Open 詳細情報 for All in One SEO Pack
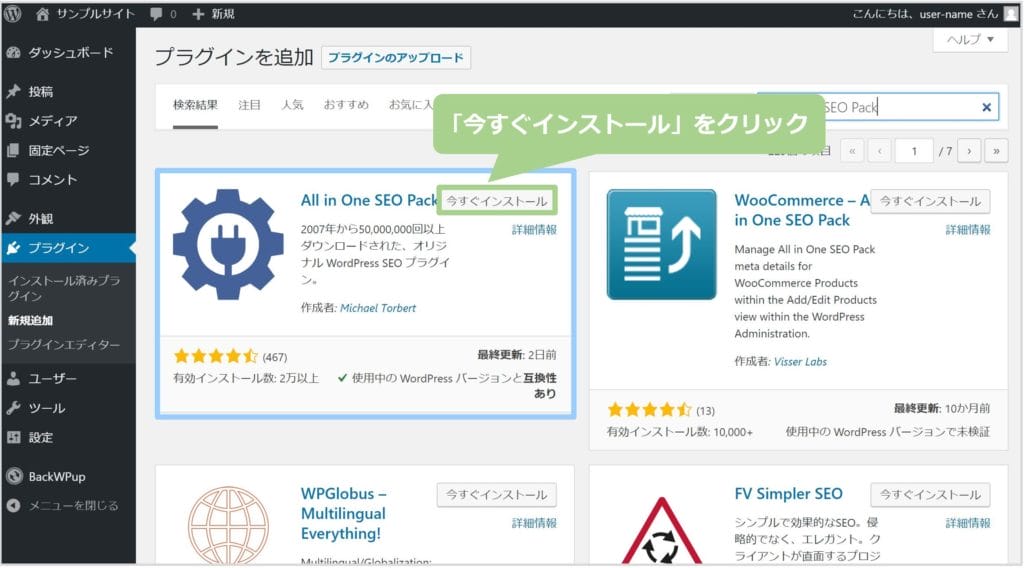 click(x=534, y=230)
